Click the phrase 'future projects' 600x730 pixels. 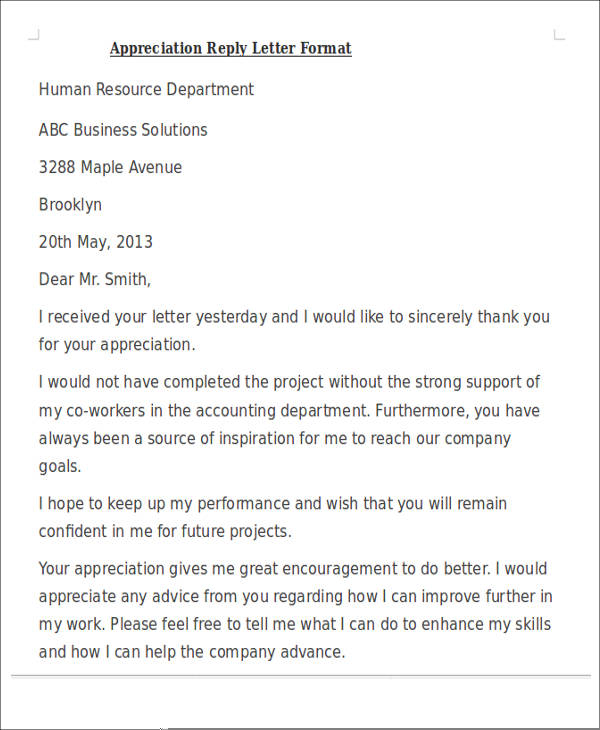pos(236,532)
